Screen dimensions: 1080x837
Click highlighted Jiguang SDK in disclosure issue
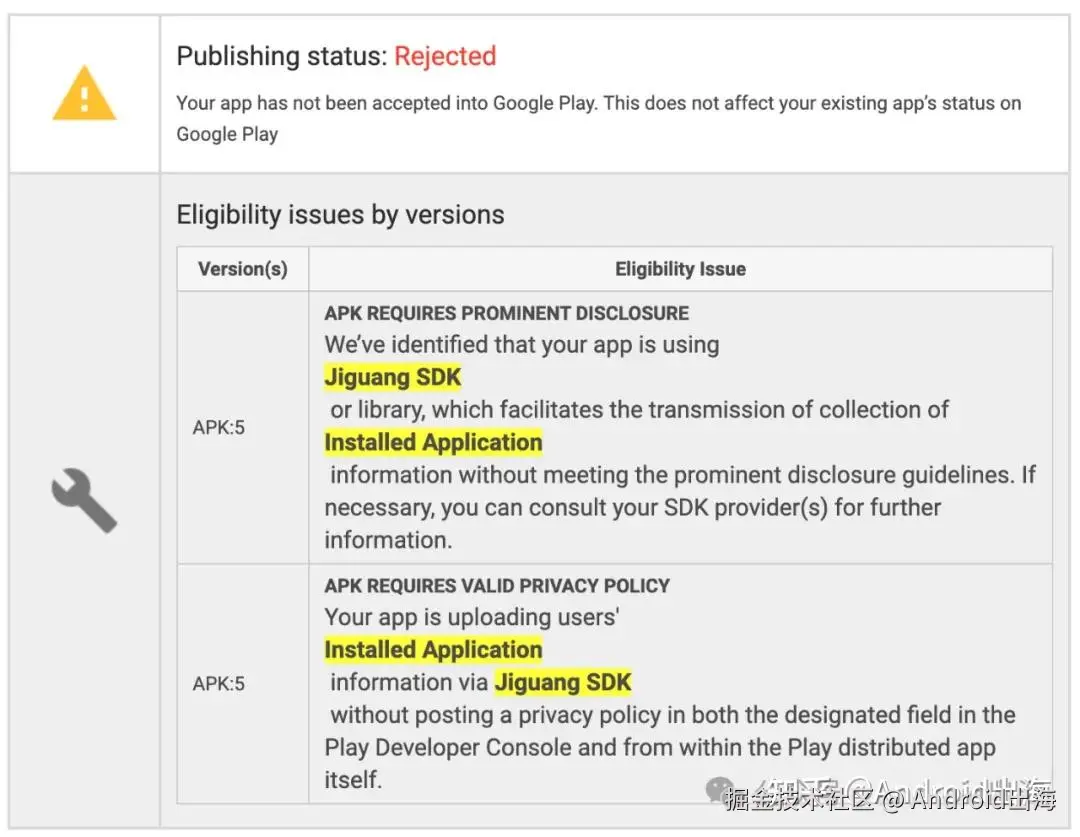(x=393, y=378)
